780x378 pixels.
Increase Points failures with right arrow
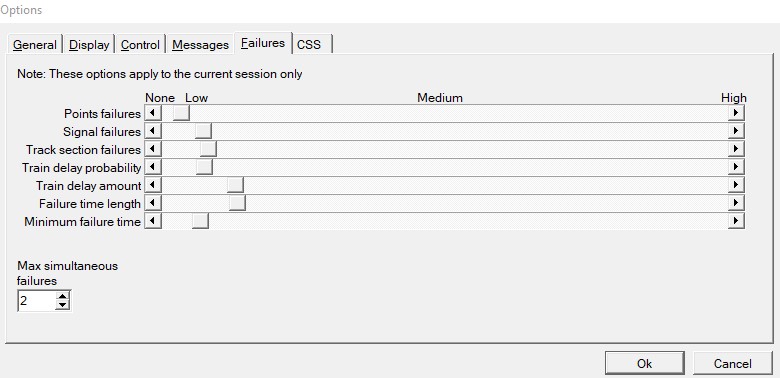coord(736,113)
